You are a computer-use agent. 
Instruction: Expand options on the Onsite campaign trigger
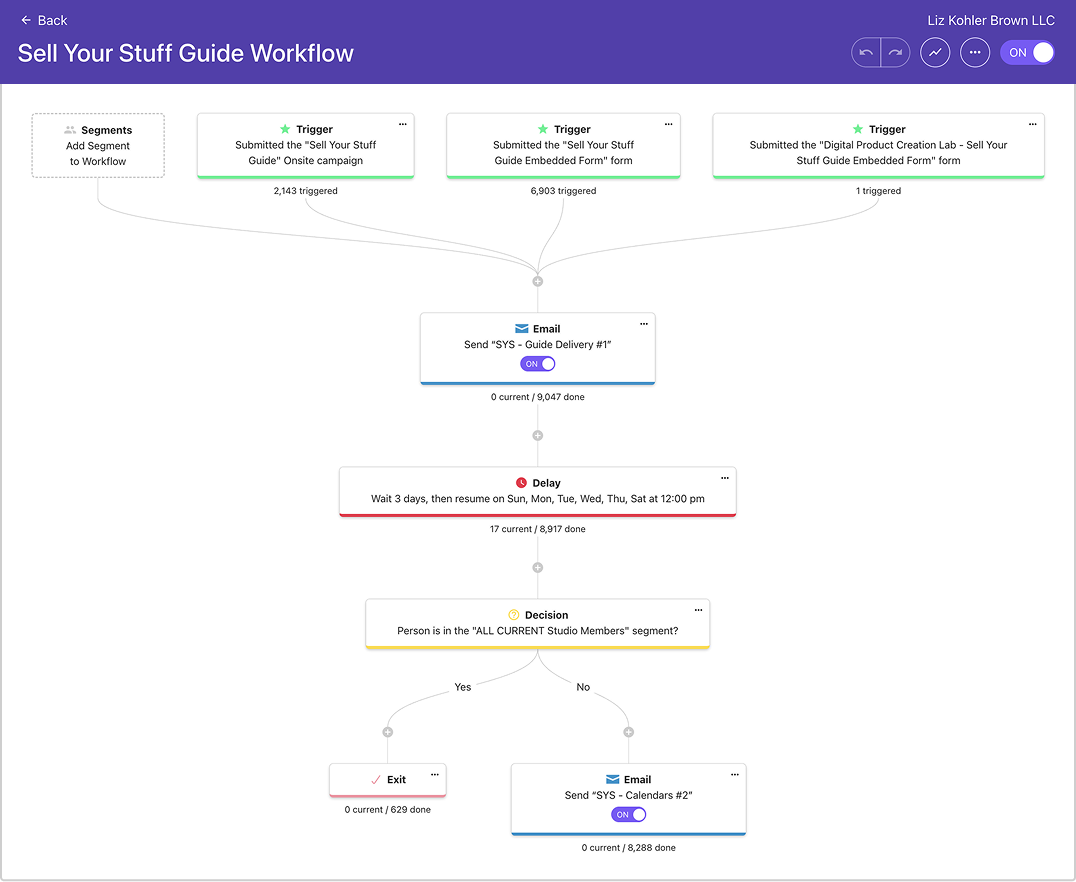pyautogui.click(x=403, y=124)
